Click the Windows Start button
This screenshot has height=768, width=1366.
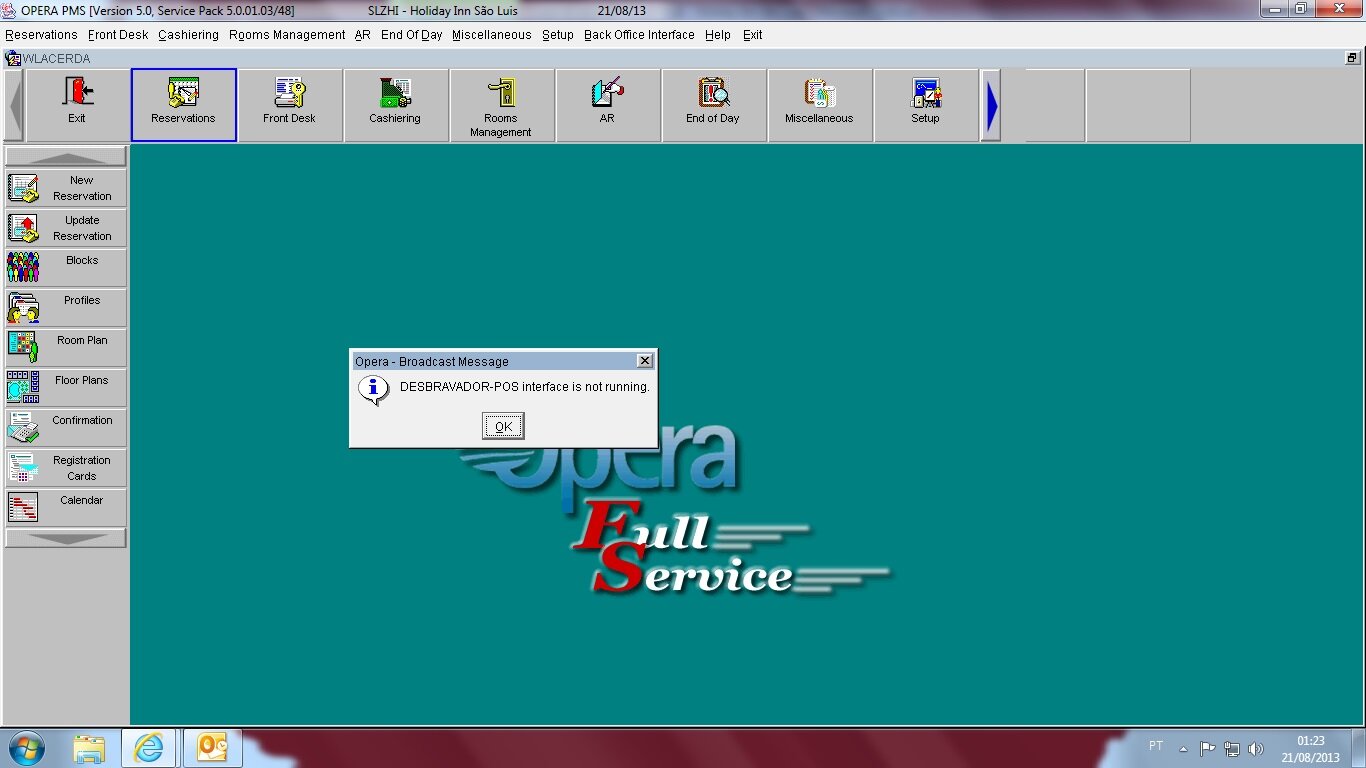point(26,747)
